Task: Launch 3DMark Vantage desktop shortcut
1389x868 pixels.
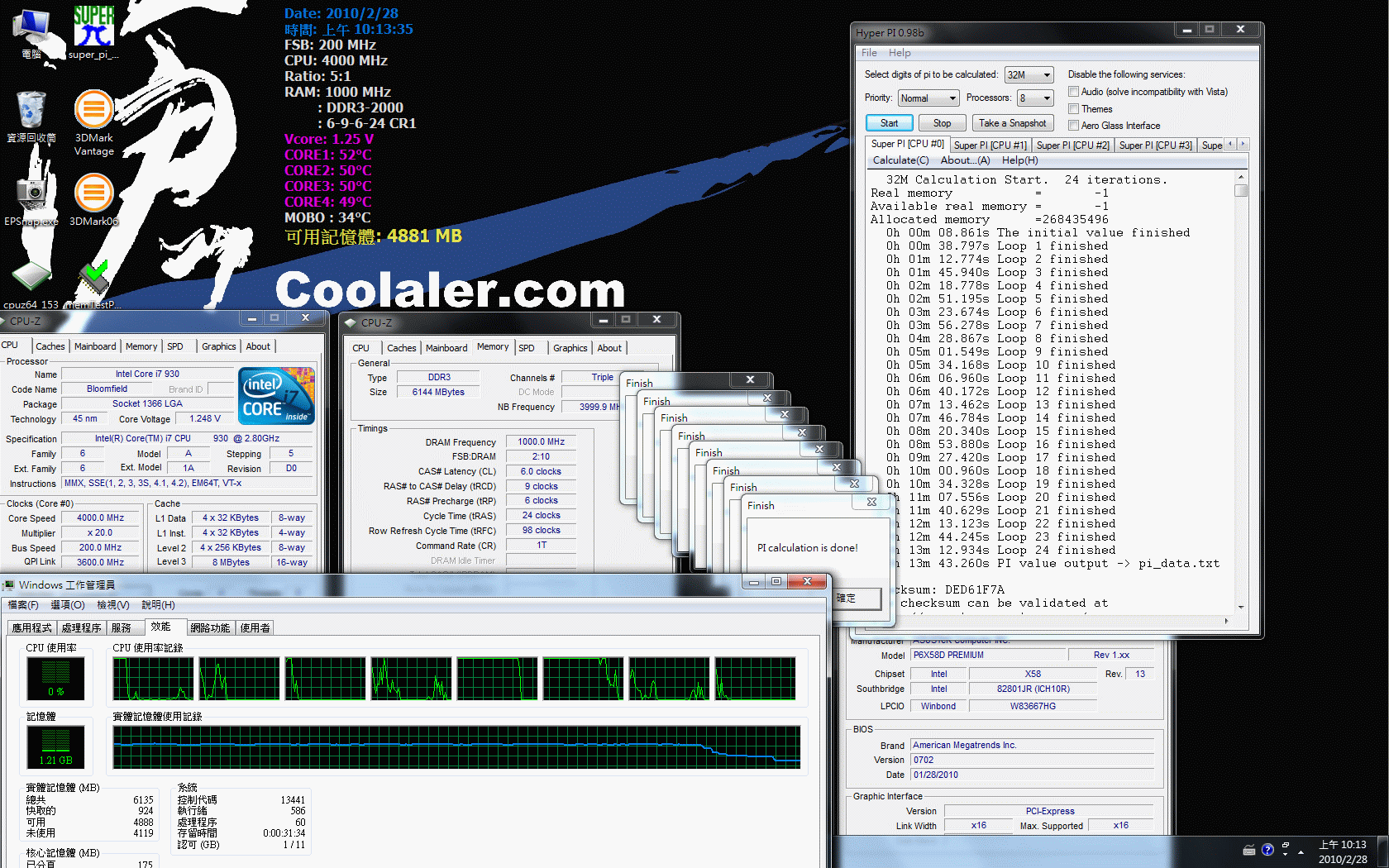Action: (x=93, y=122)
